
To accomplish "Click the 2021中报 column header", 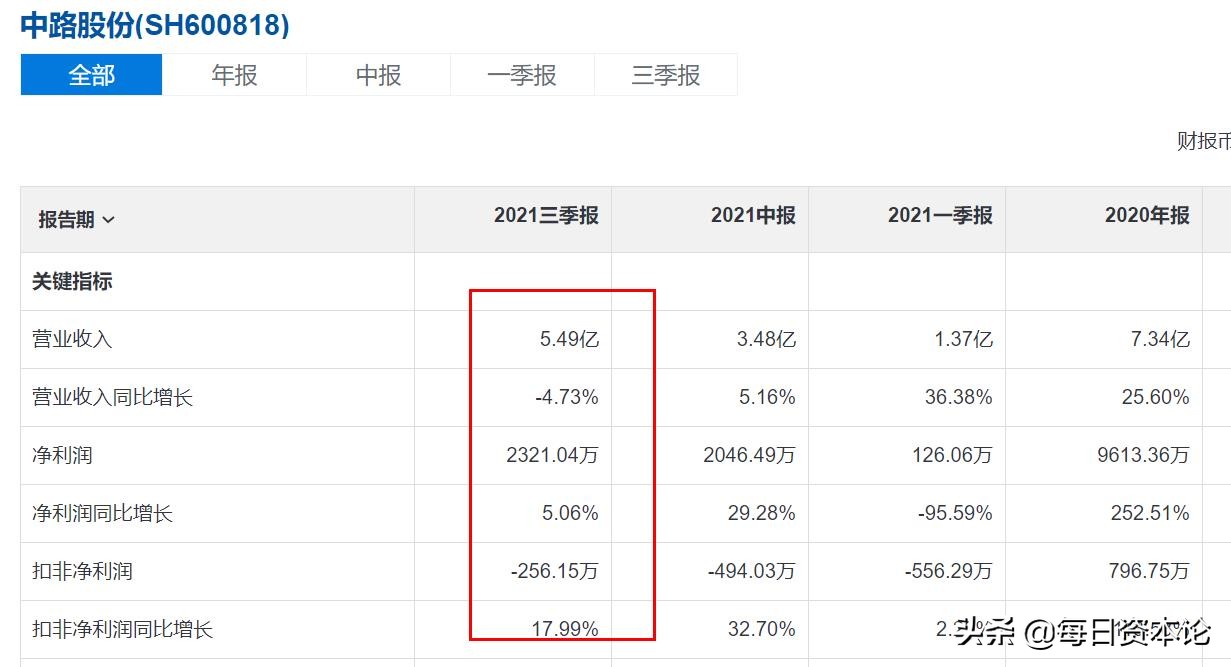I will tap(753, 215).
